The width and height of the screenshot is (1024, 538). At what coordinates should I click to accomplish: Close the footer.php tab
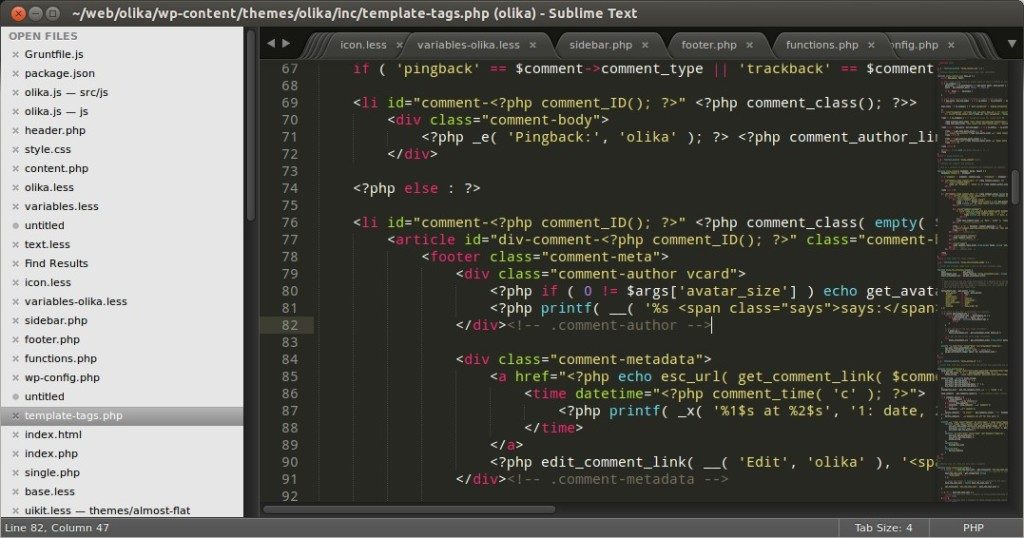(750, 45)
